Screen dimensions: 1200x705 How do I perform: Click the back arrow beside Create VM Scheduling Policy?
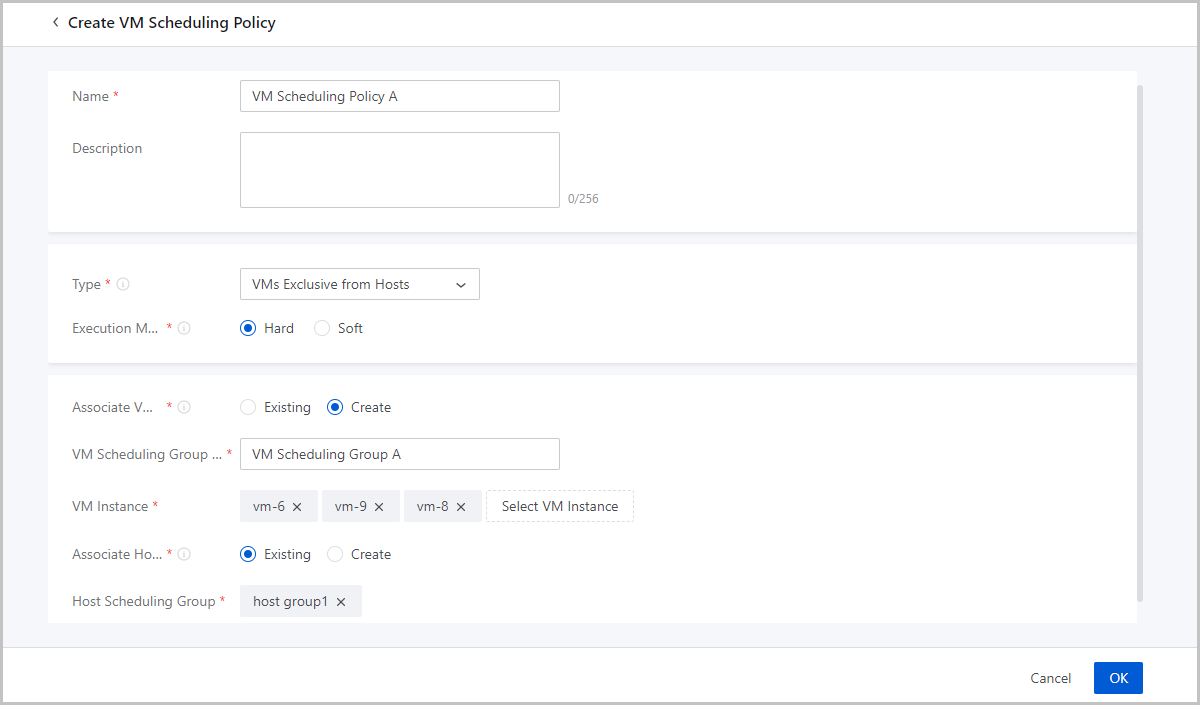[55, 22]
